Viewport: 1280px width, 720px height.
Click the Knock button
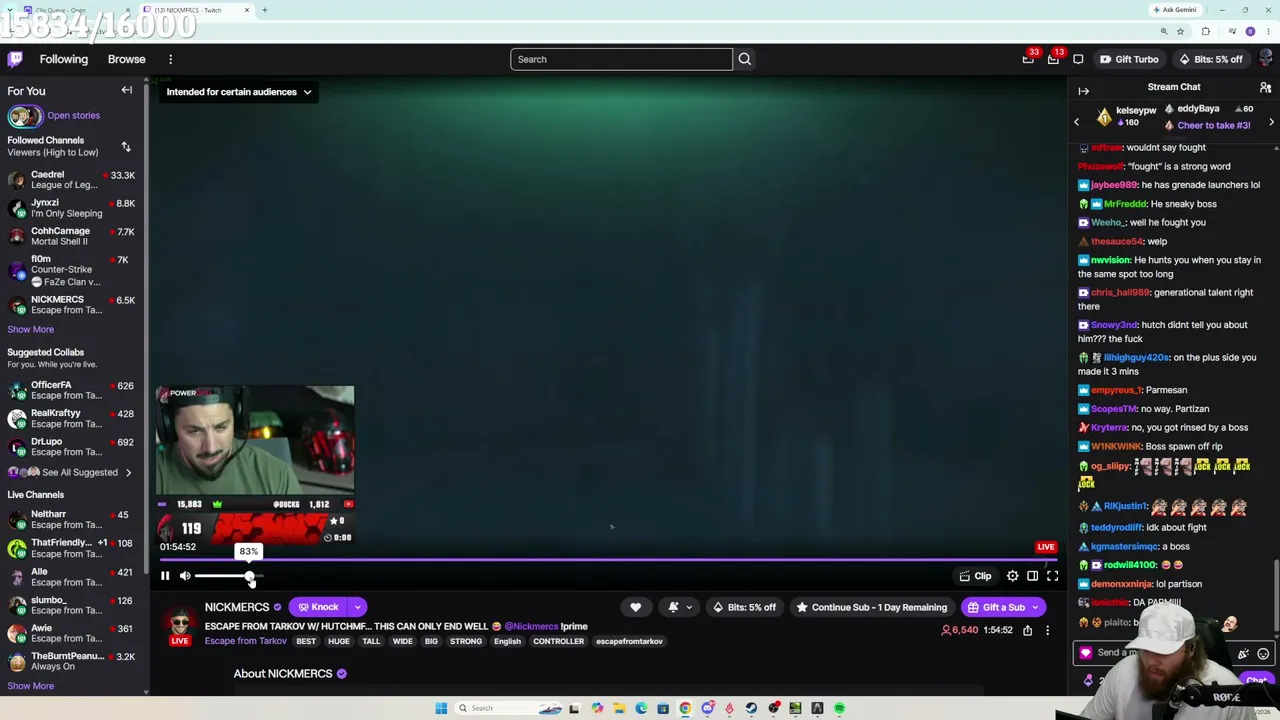pyautogui.click(x=319, y=607)
